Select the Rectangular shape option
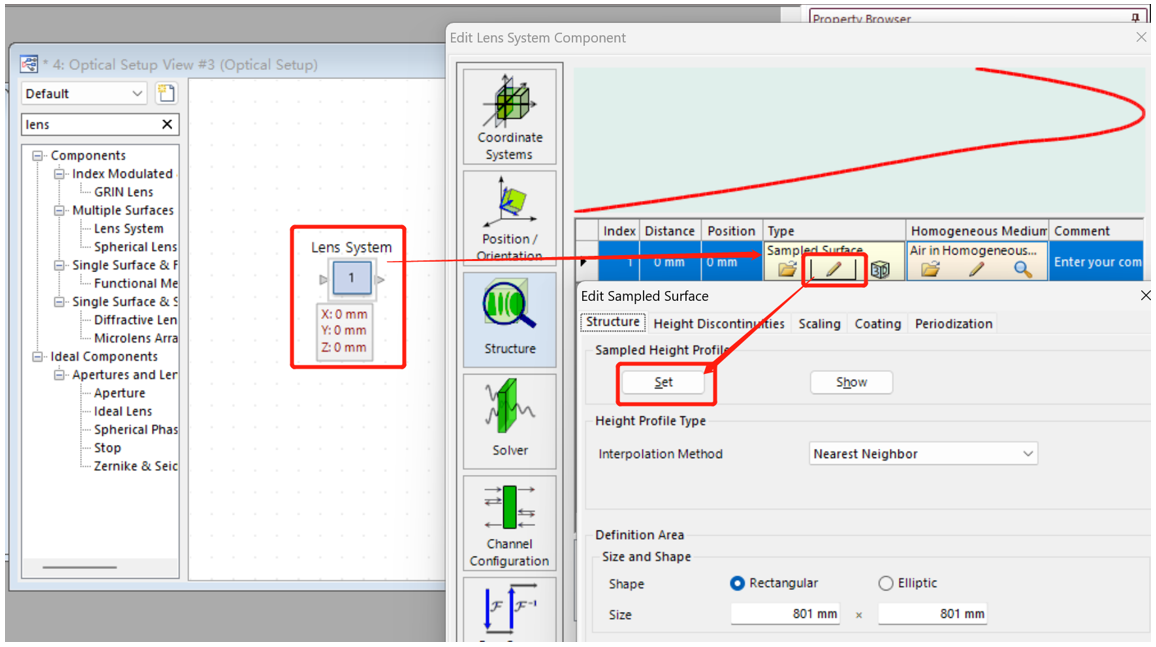 [738, 583]
